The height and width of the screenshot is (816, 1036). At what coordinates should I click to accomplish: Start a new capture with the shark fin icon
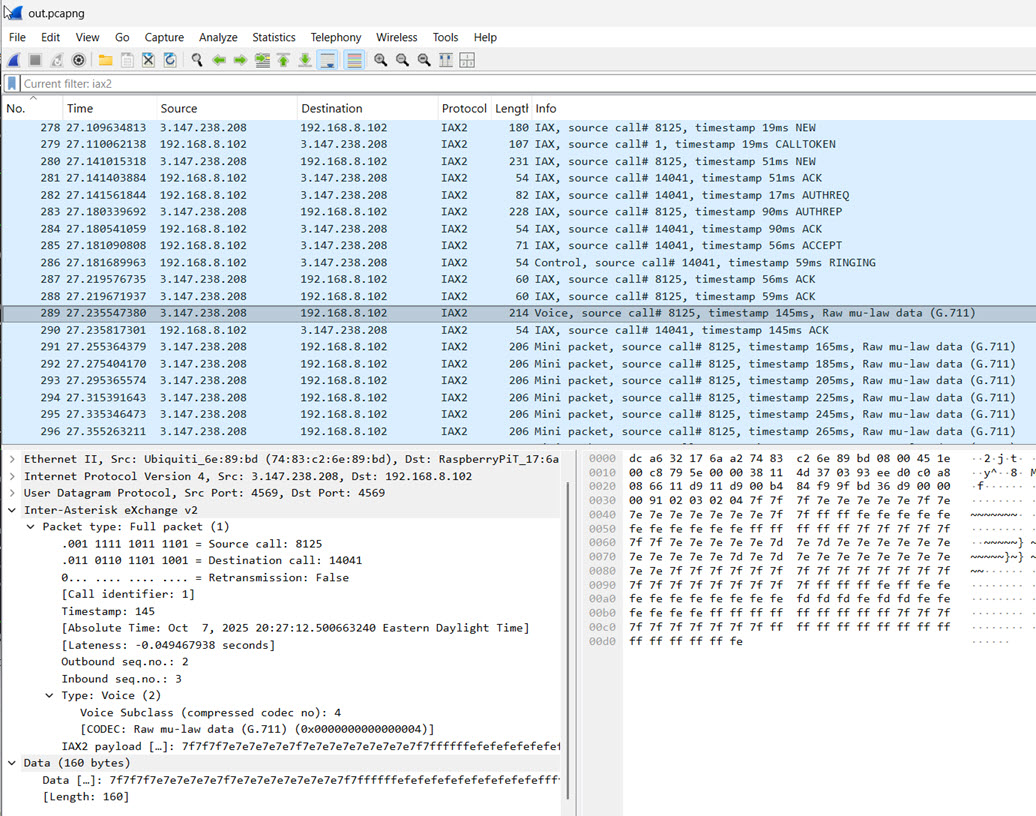click(14, 60)
